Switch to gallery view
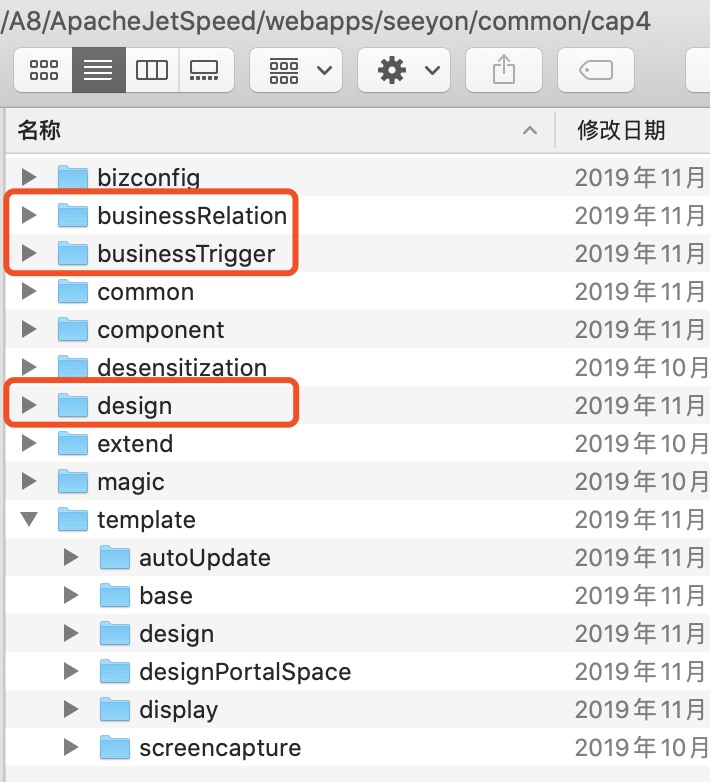This screenshot has width=710, height=782. (x=206, y=70)
